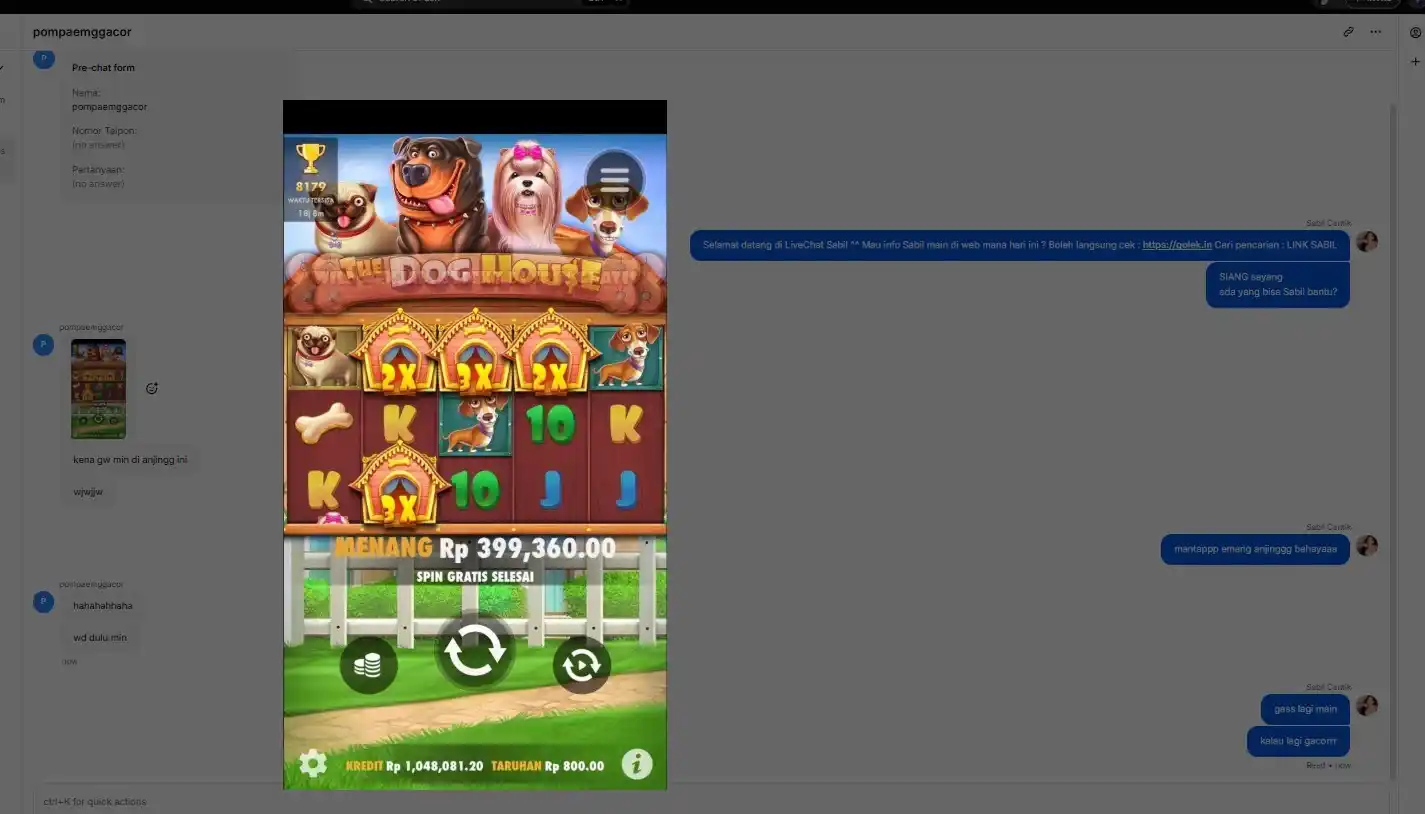Click the avatar beside the pre-chat form

tap(43, 59)
